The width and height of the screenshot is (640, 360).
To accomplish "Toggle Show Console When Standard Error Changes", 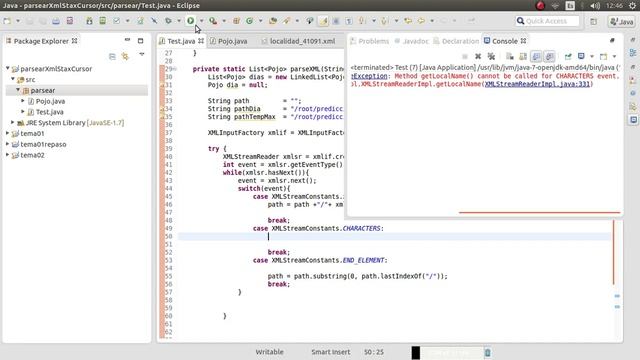I will click(x=549, y=56).
